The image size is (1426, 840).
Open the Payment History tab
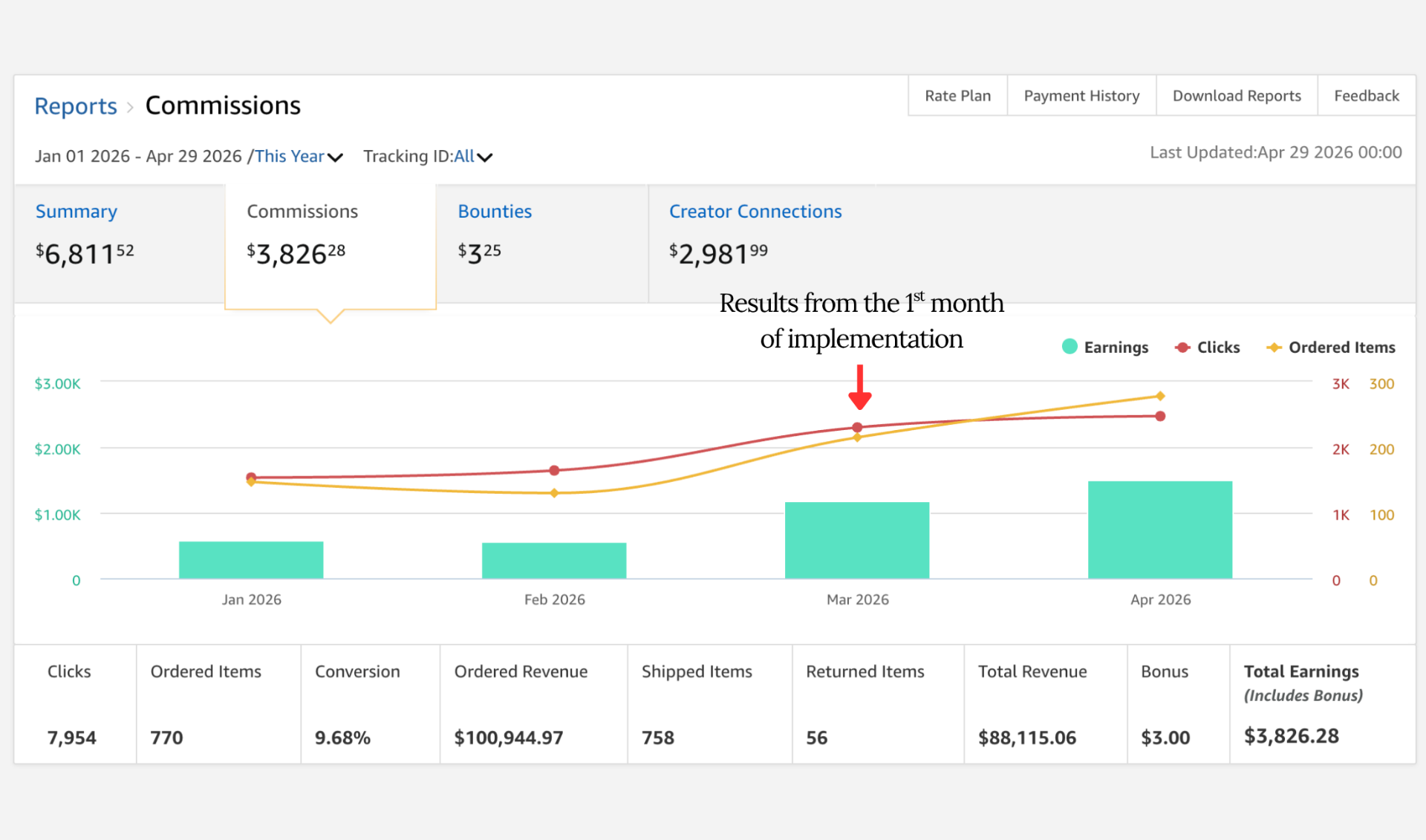click(1081, 96)
